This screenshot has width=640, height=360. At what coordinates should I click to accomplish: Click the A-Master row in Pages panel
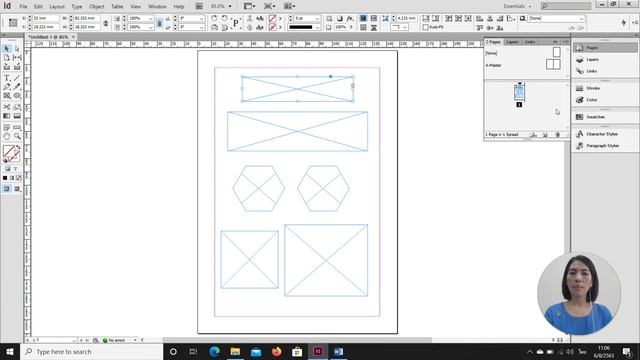tap(523, 65)
